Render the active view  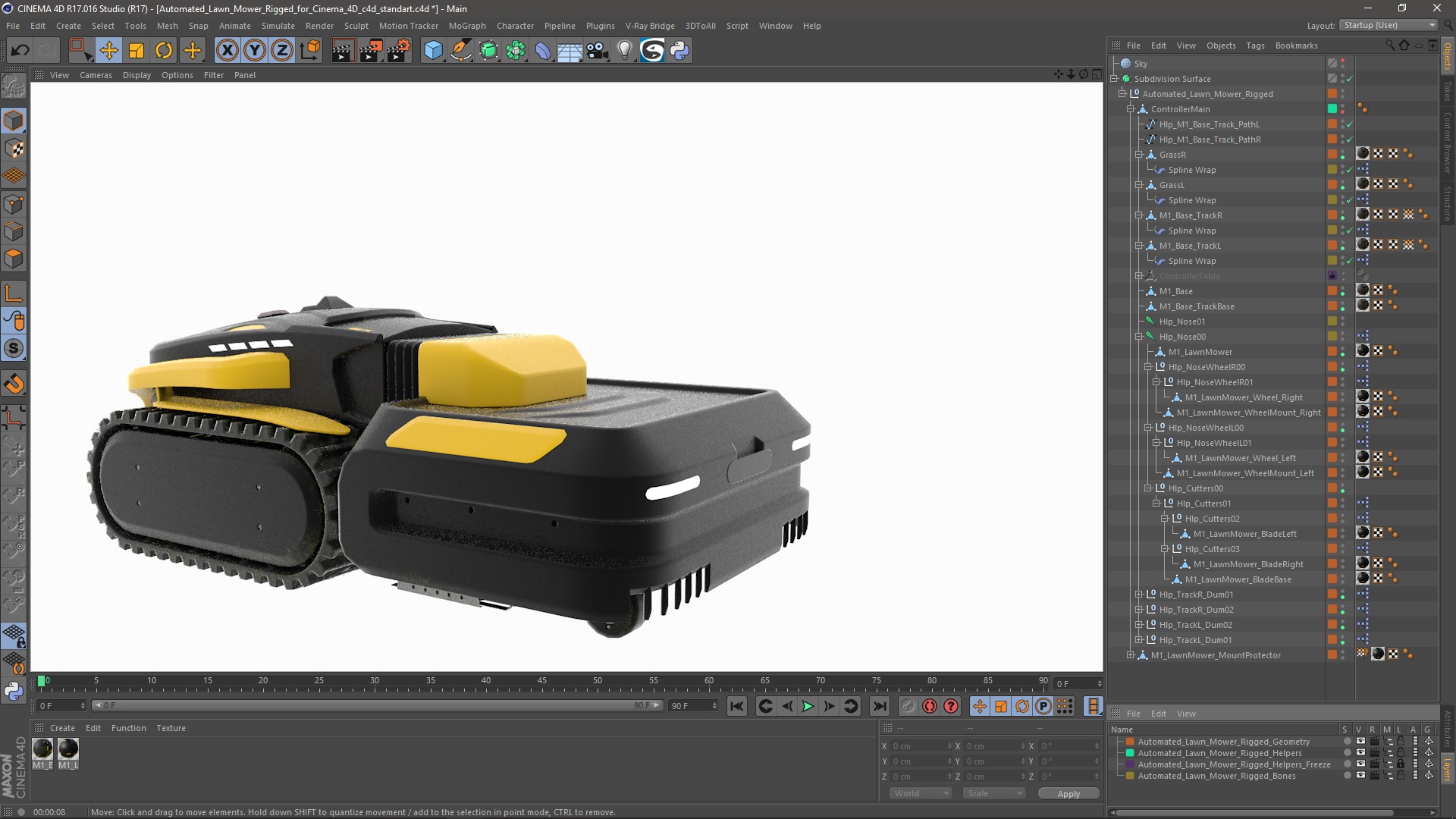(343, 51)
